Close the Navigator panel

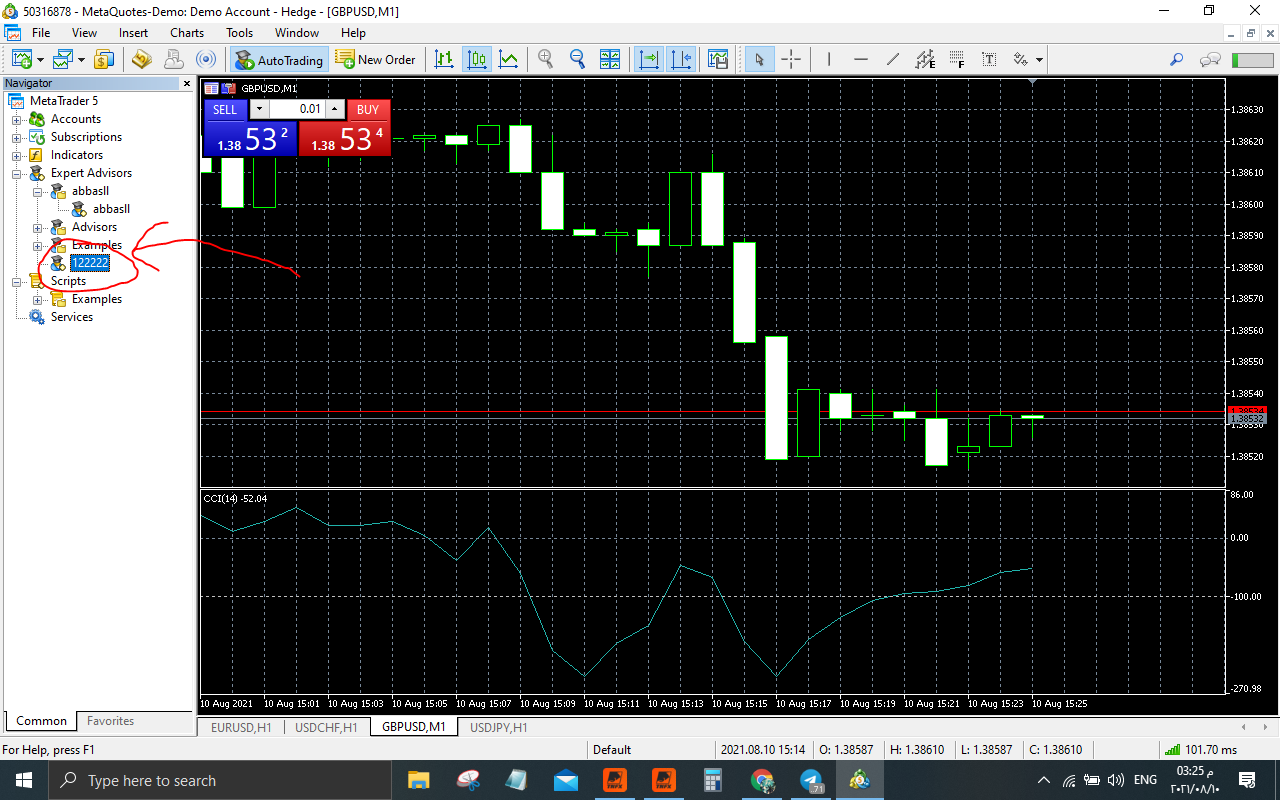[x=186, y=83]
